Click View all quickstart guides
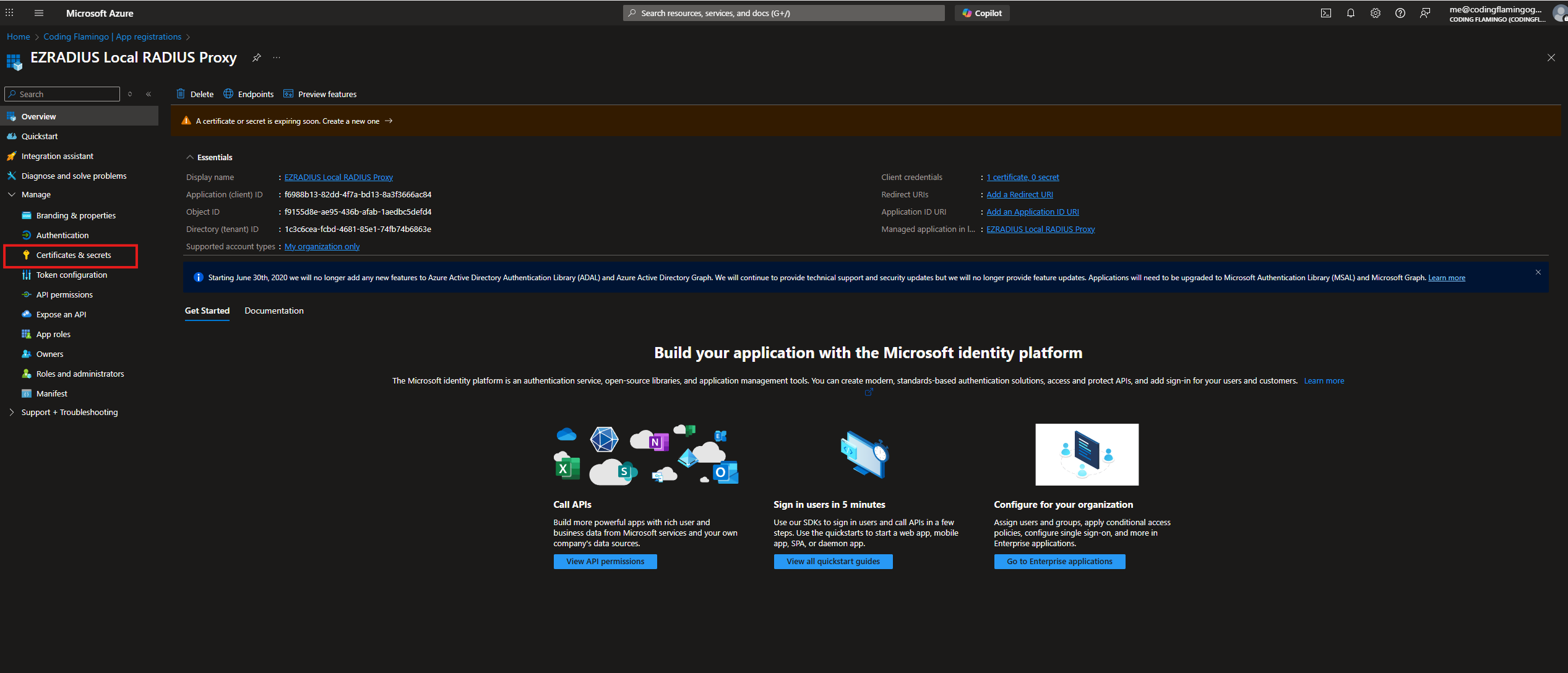The width and height of the screenshot is (1568, 673). (833, 562)
